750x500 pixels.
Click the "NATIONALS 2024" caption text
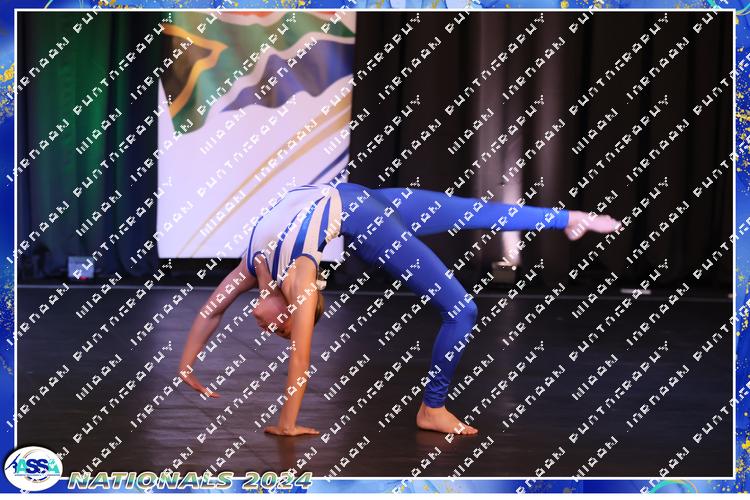[190, 480]
